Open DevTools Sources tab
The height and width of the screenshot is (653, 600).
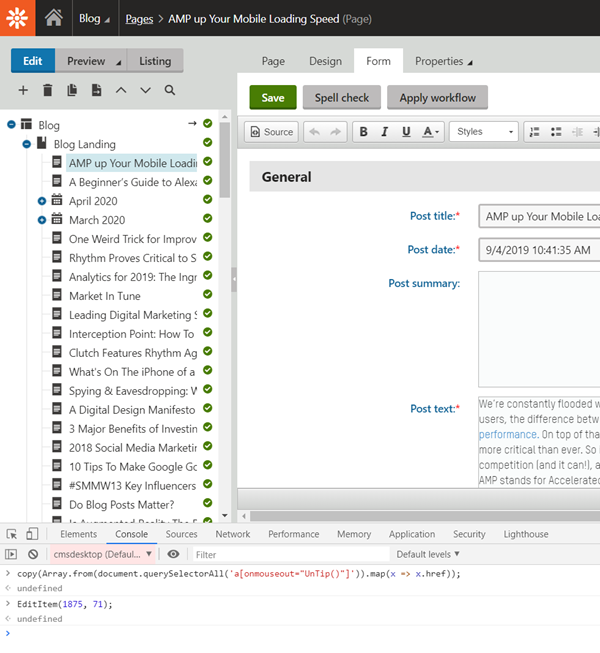click(182, 534)
